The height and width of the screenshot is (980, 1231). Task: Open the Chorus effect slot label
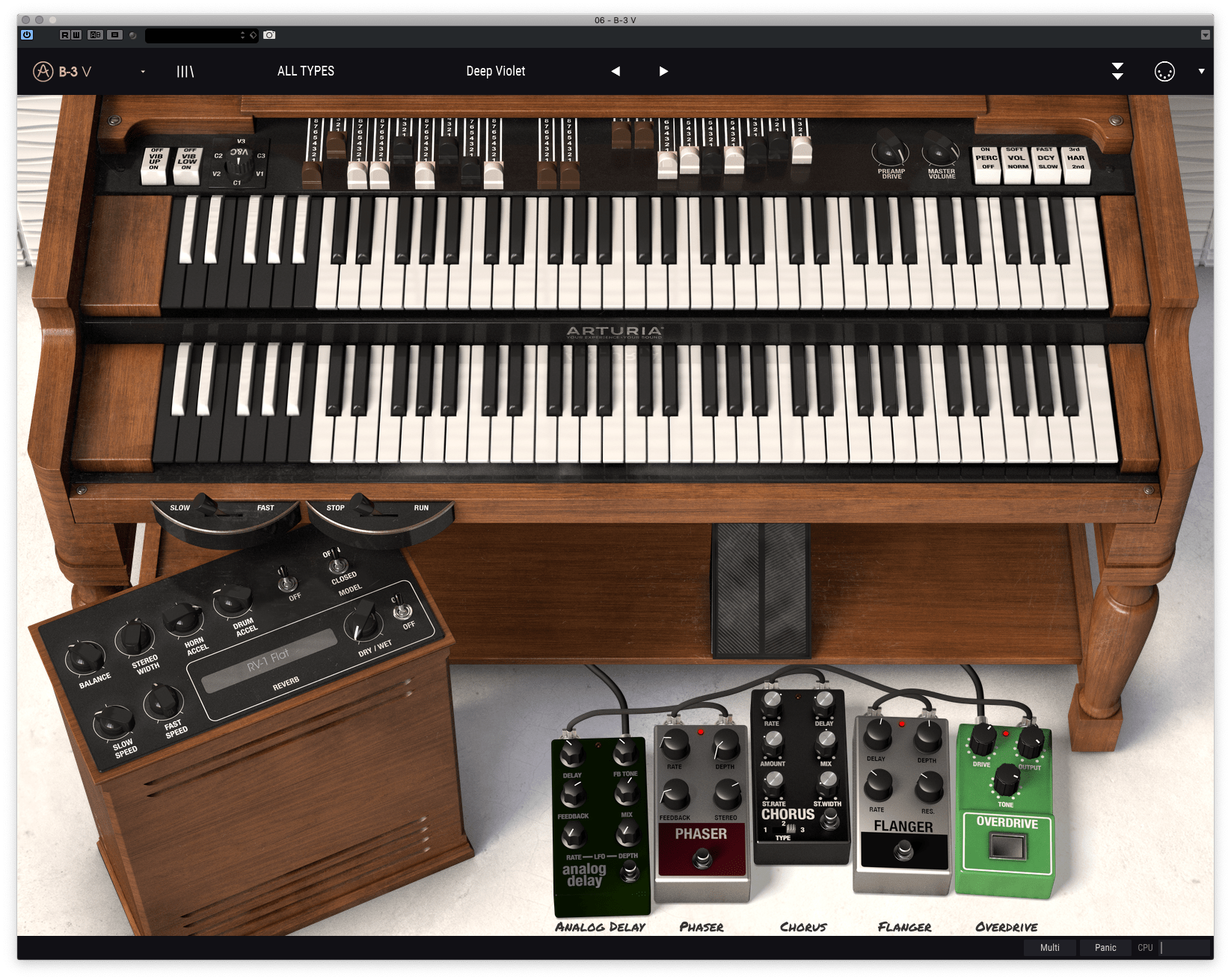[803, 927]
